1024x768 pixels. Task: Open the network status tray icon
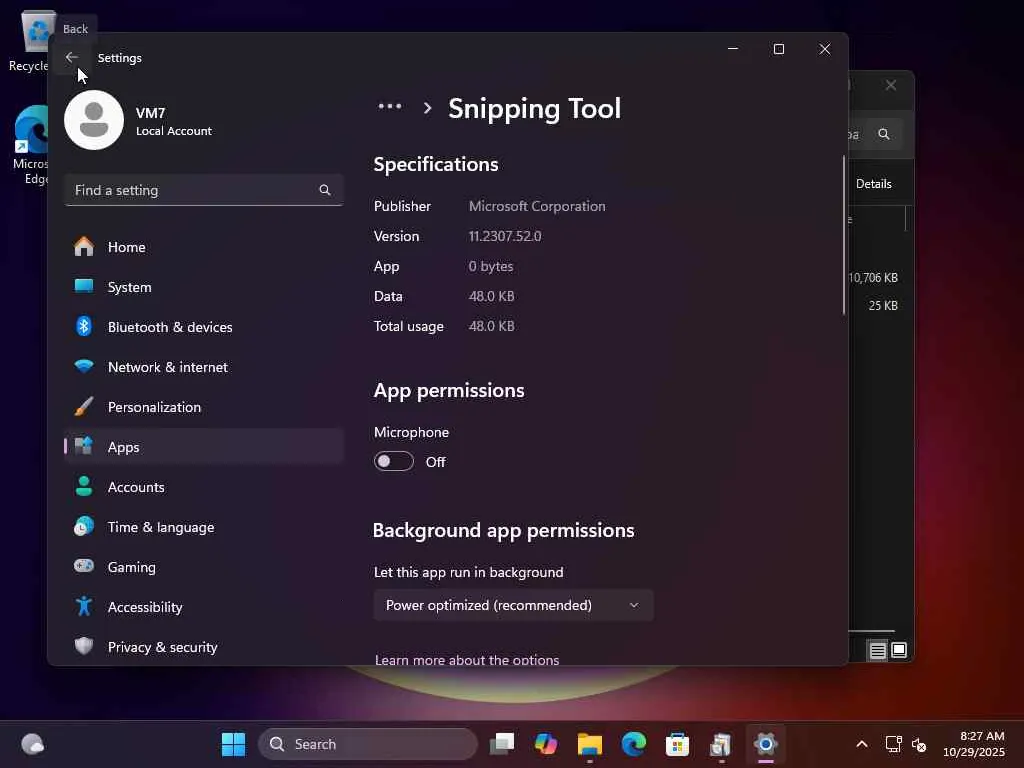click(x=893, y=744)
